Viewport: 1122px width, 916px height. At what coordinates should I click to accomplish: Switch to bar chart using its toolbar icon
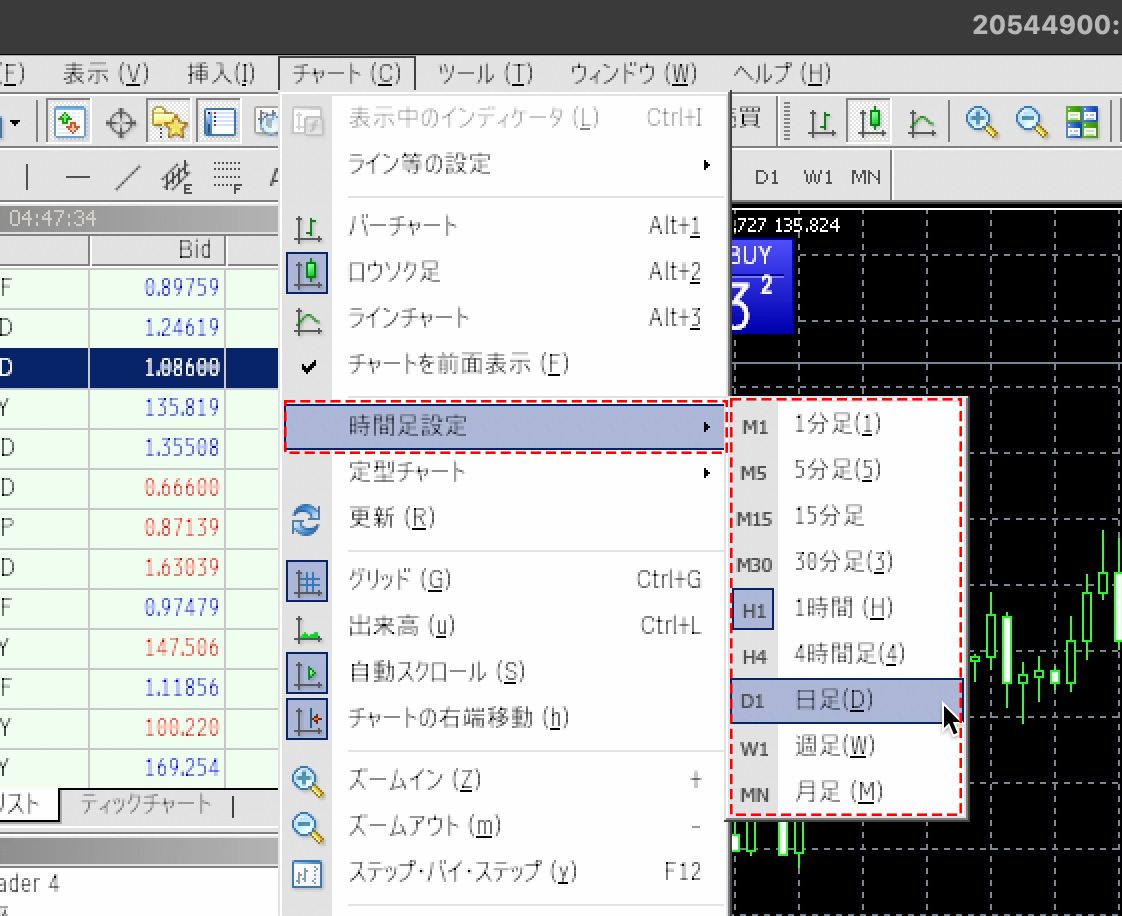click(820, 121)
